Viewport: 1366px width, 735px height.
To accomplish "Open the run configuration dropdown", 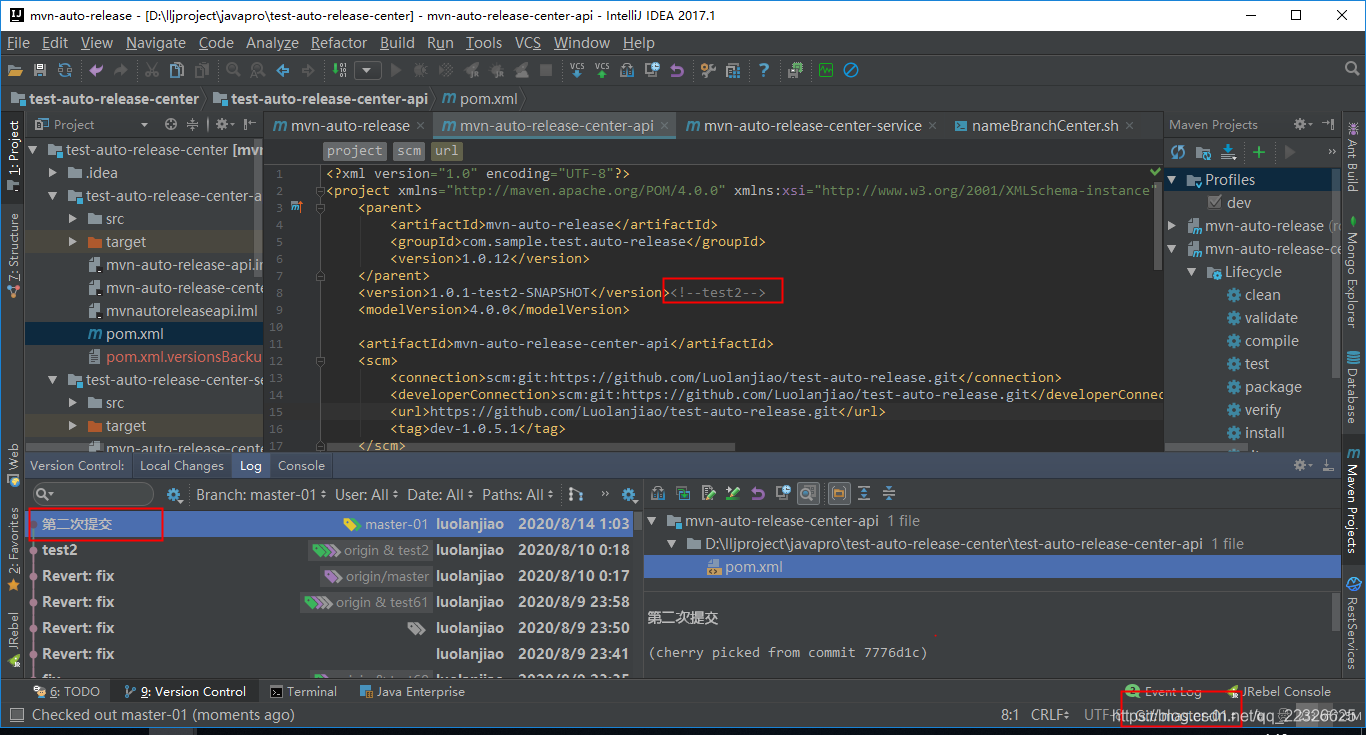I will (x=368, y=70).
